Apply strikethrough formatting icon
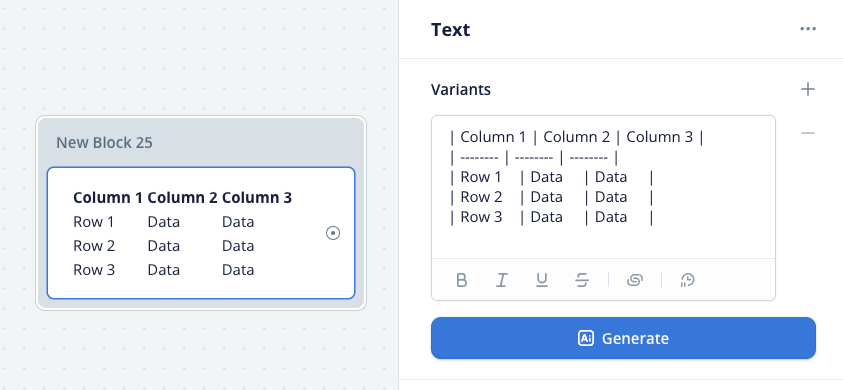This screenshot has height=390, width=843. [582, 280]
